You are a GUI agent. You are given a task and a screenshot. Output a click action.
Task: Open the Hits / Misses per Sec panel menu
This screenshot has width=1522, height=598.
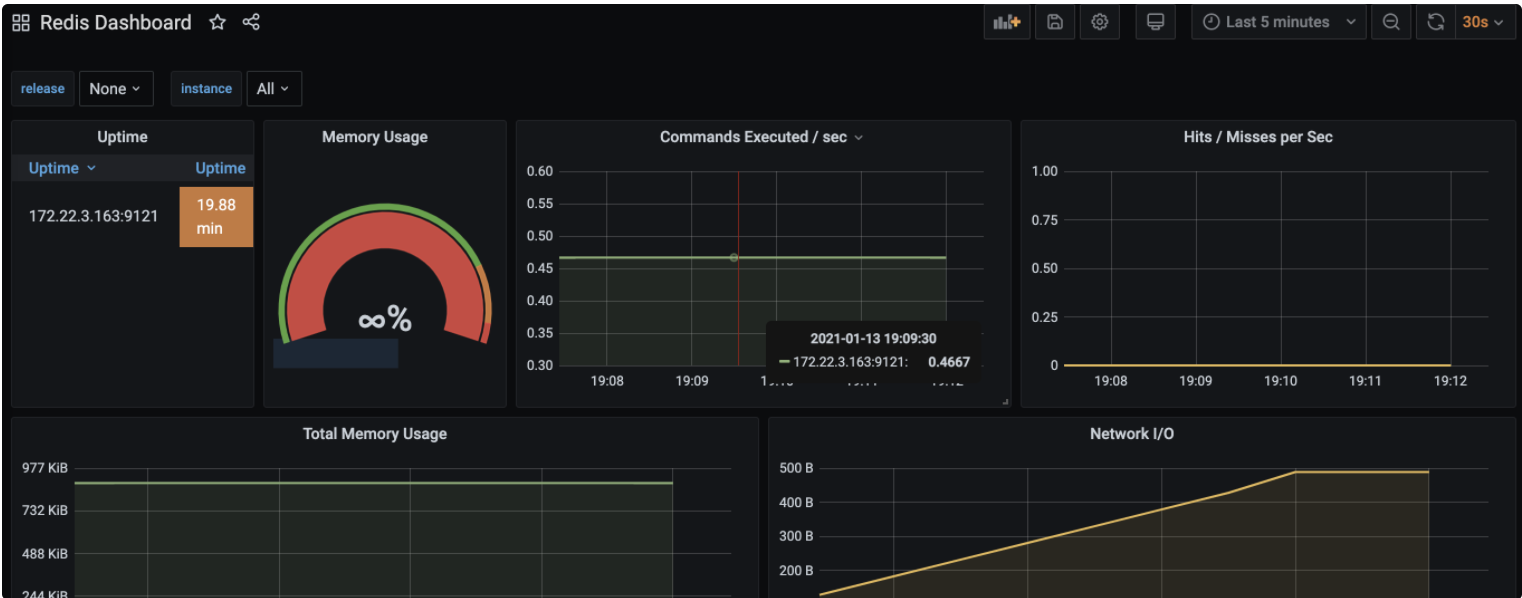pos(1258,137)
